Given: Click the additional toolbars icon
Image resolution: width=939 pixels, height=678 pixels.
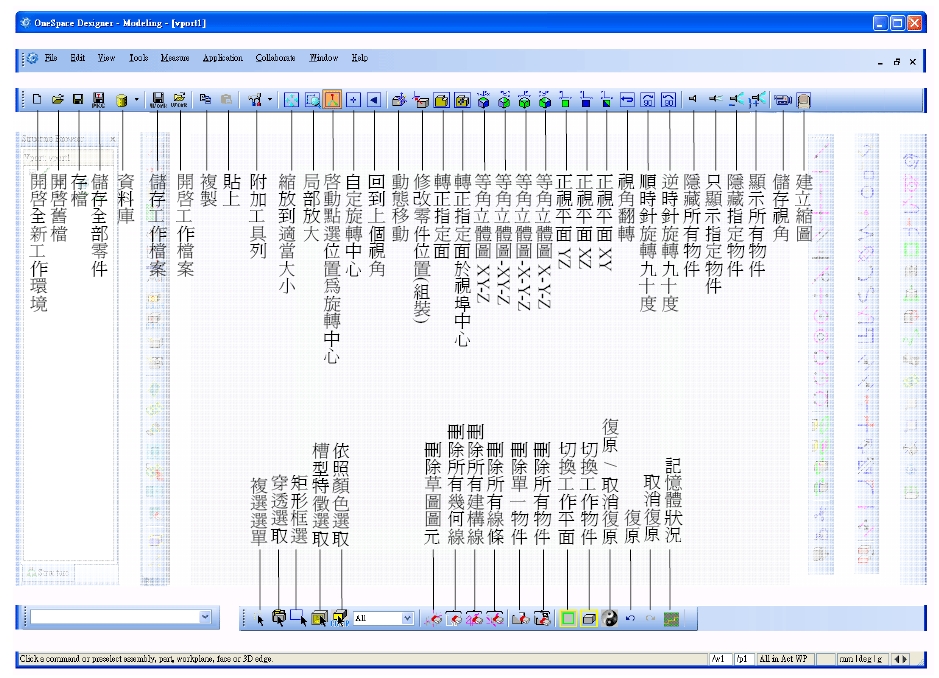Looking at the screenshot, I should click(255, 100).
